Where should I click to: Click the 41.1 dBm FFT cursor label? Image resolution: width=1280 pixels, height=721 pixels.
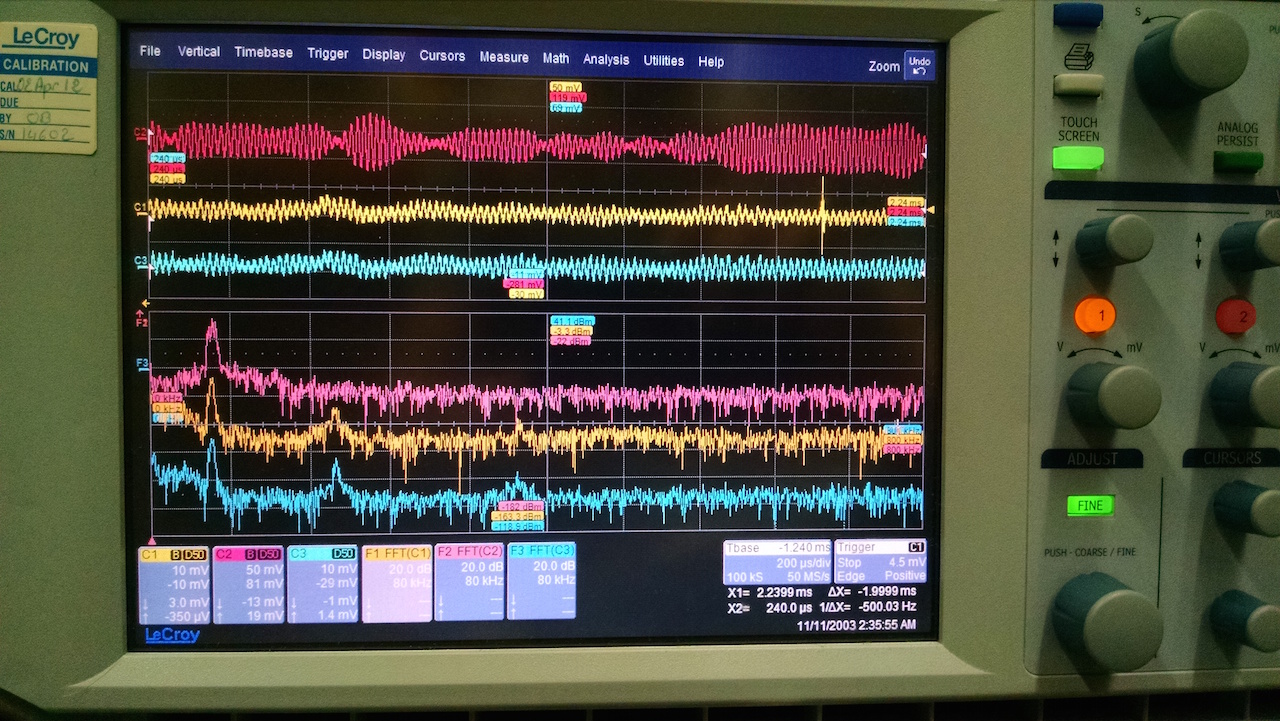(x=571, y=321)
